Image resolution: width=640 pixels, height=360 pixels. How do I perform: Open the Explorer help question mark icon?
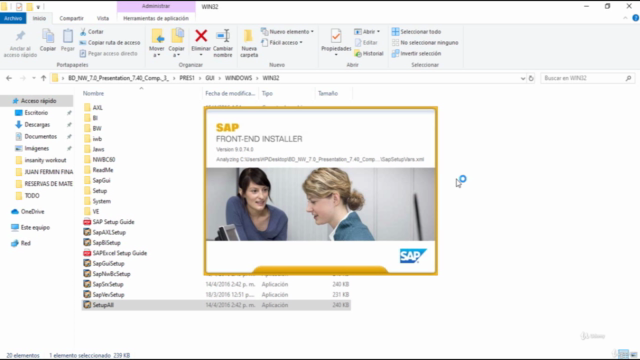click(x=636, y=18)
